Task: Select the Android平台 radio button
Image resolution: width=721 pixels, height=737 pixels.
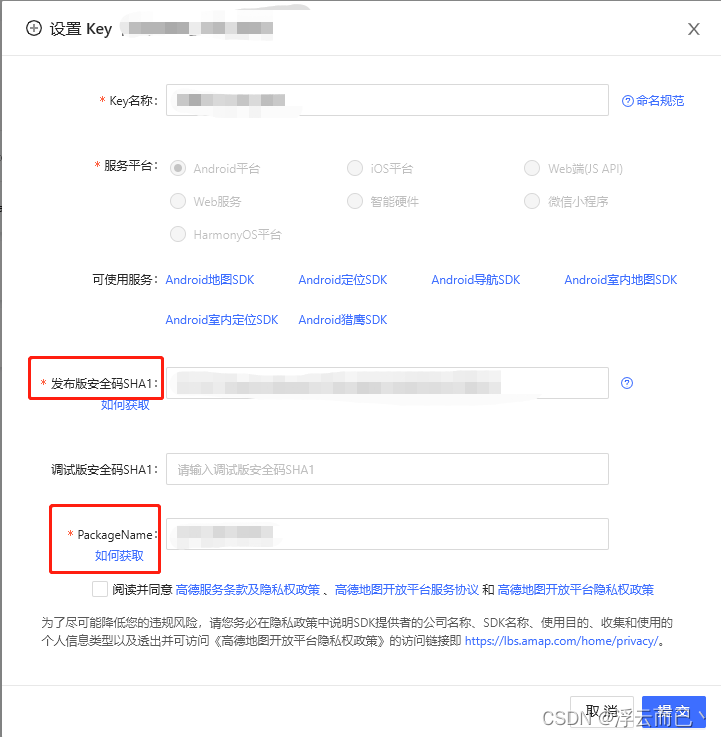Action: [178, 168]
